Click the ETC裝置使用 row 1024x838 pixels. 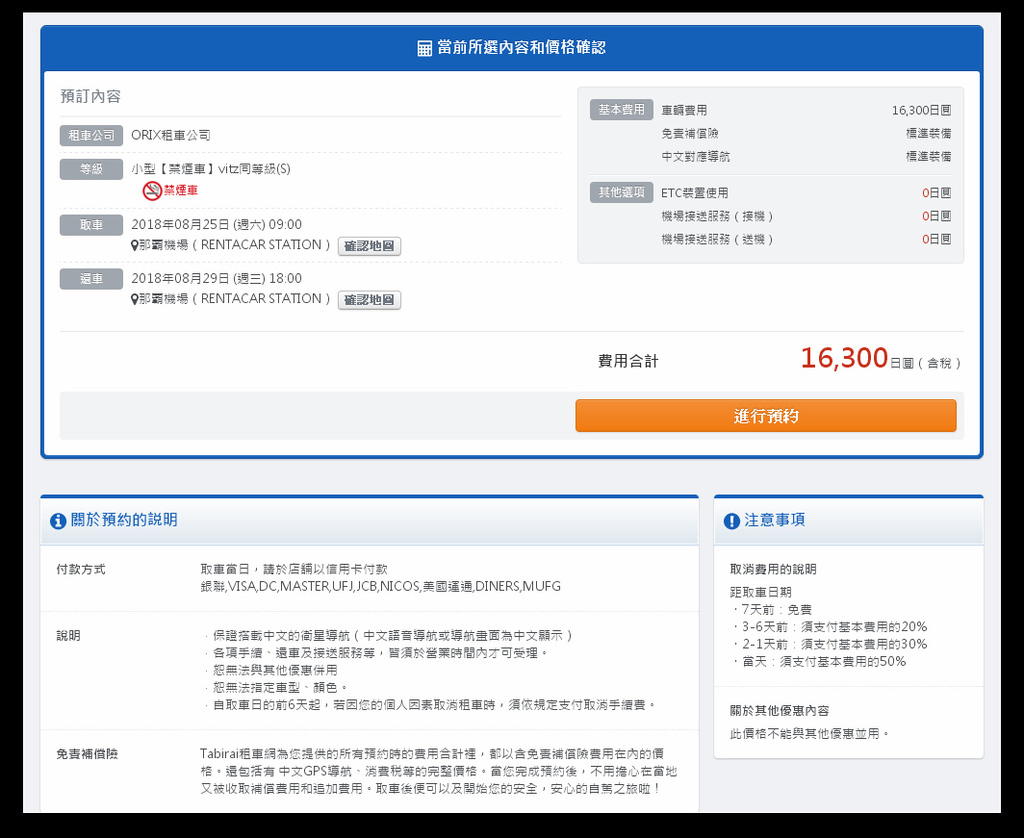point(806,193)
